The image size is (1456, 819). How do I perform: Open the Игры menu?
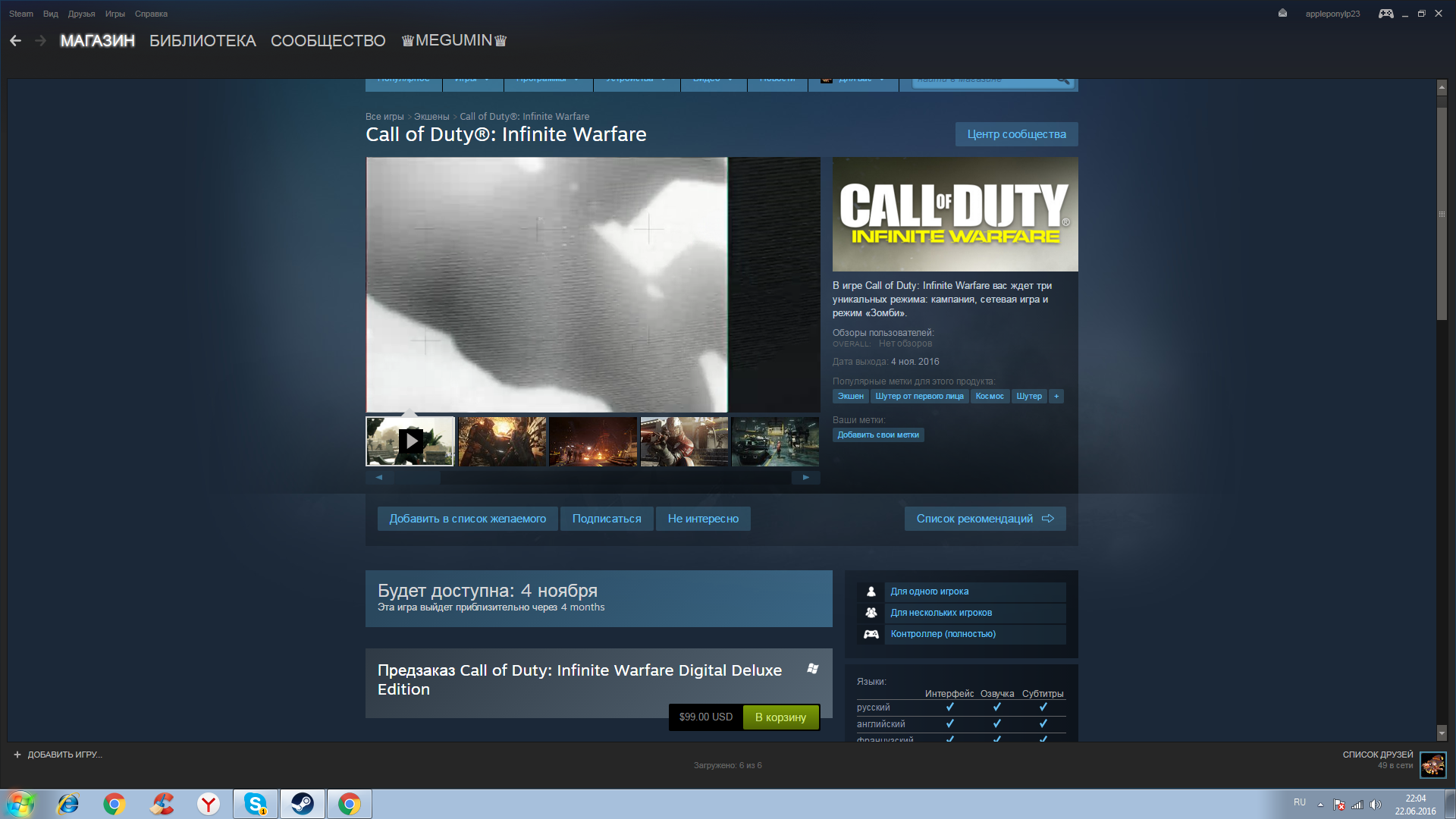pos(115,14)
